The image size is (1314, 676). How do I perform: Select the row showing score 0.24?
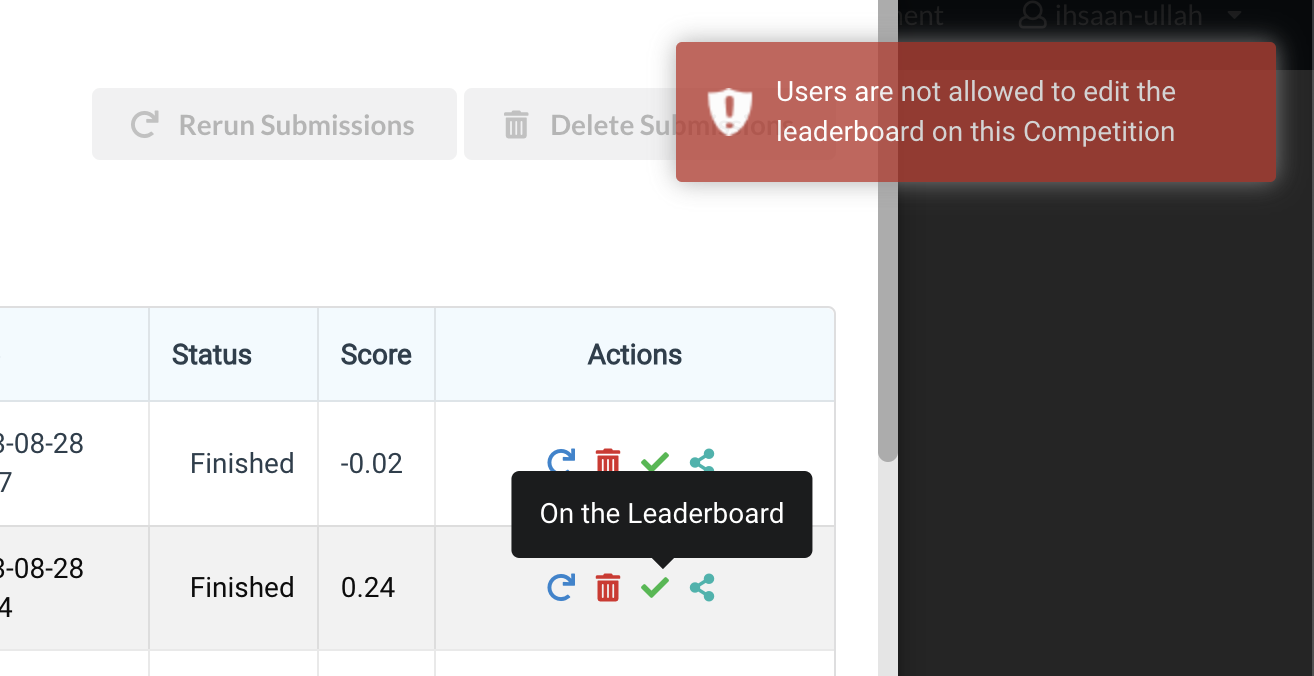(242, 588)
